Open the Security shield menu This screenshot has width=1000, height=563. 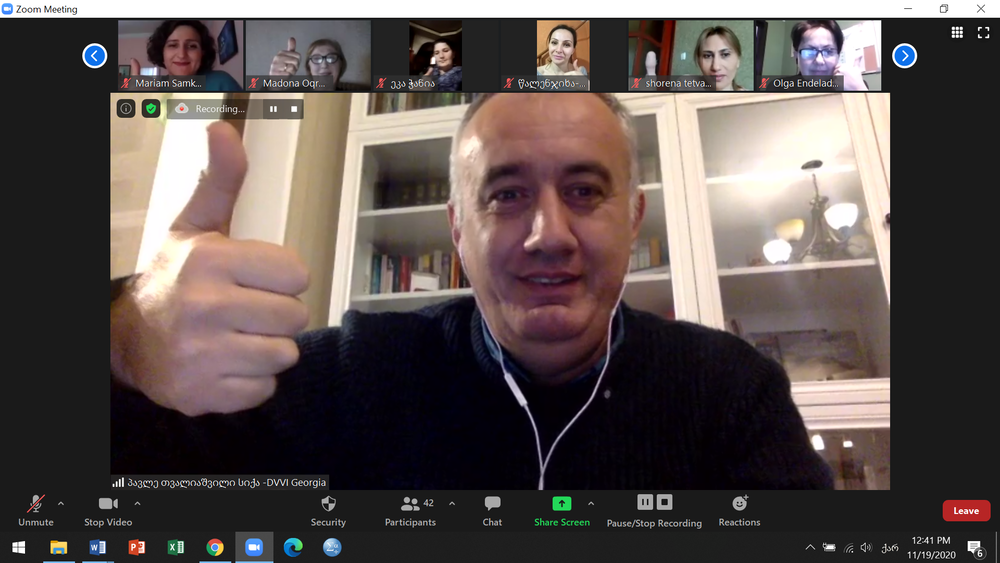click(x=328, y=510)
